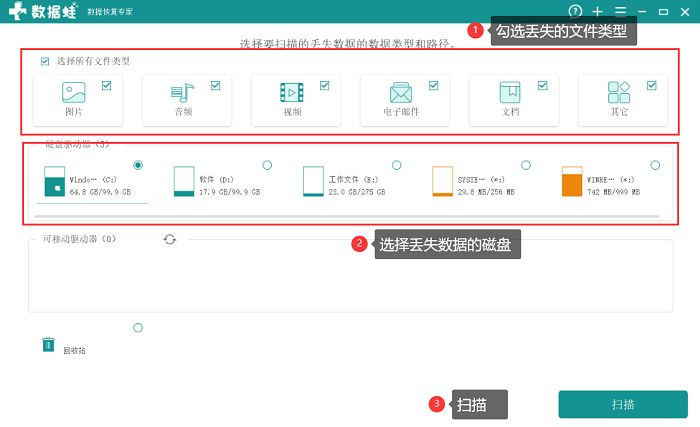Click the 文档 document type icon

click(x=510, y=92)
